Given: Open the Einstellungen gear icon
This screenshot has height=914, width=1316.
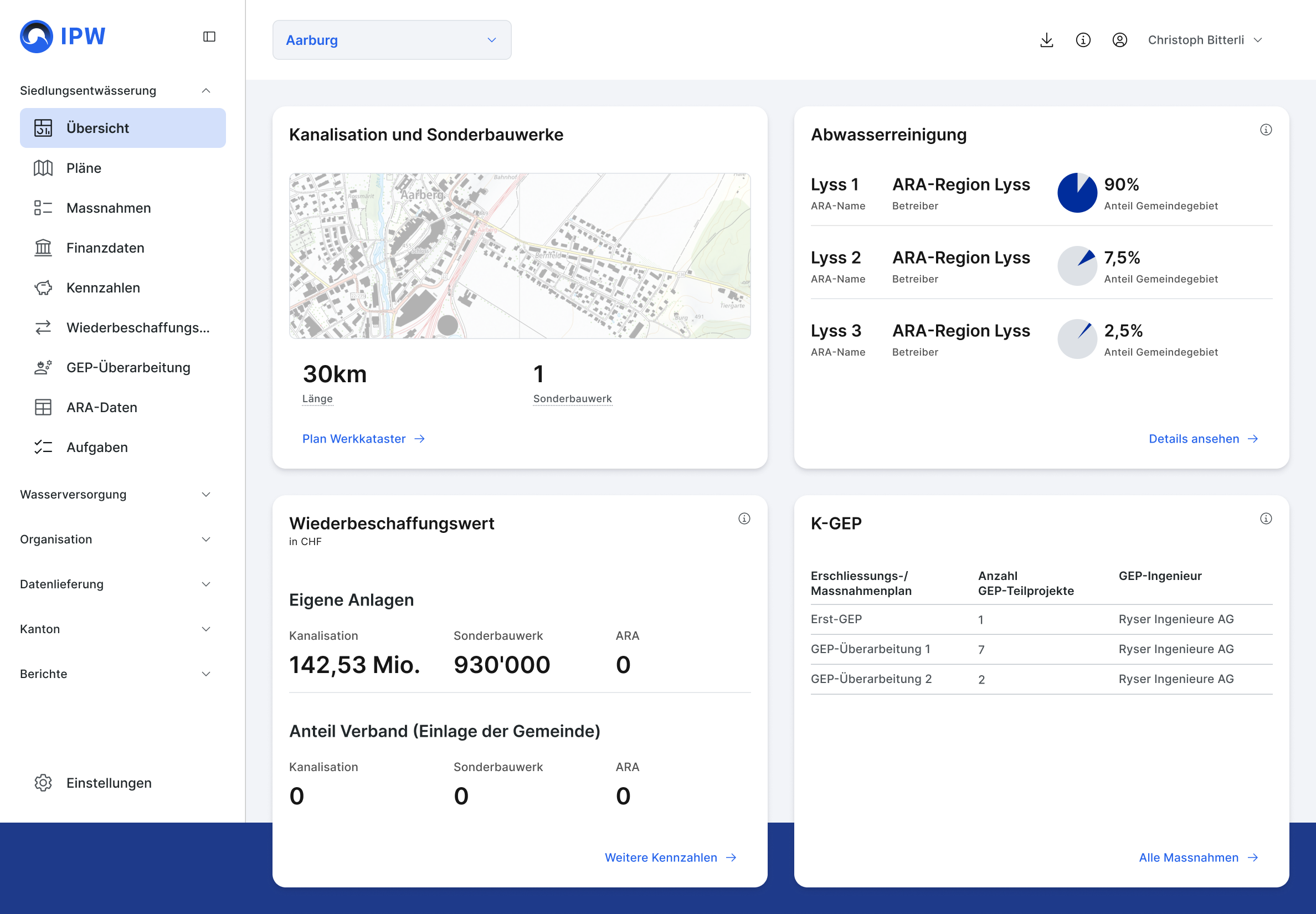Looking at the screenshot, I should [x=43, y=783].
